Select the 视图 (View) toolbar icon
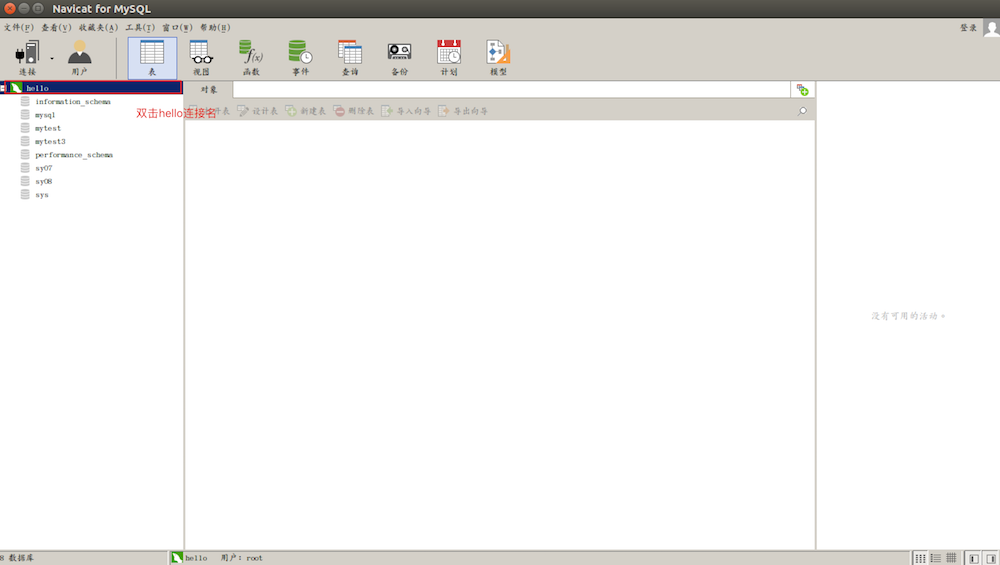This screenshot has height=565, width=1000. point(201,58)
